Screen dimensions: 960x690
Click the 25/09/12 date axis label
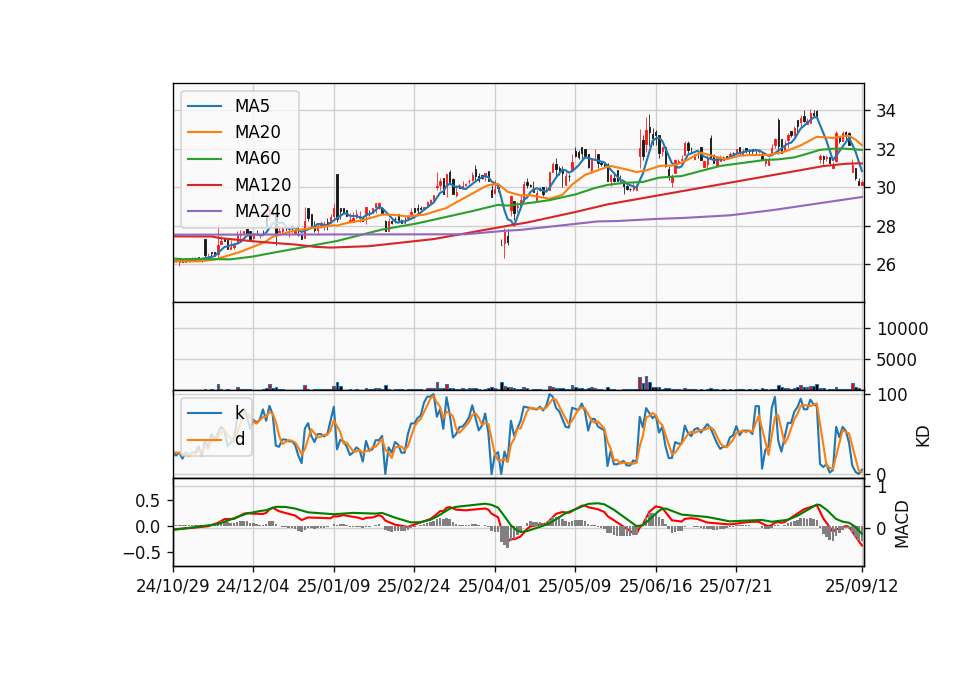(x=862, y=586)
